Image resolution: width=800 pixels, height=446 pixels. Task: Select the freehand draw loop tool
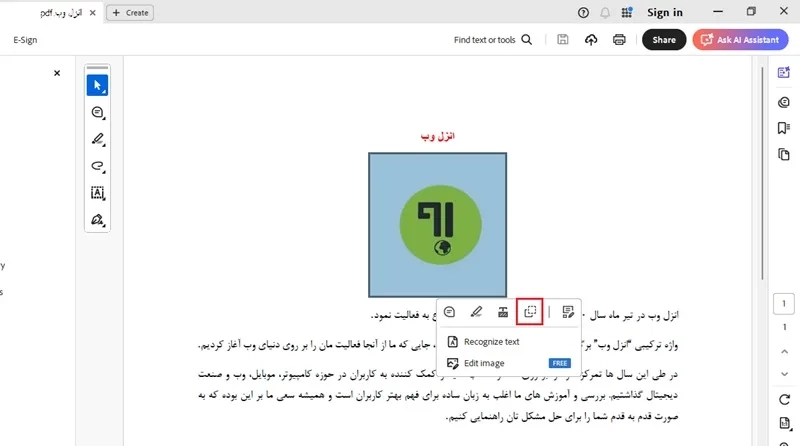(x=97, y=166)
